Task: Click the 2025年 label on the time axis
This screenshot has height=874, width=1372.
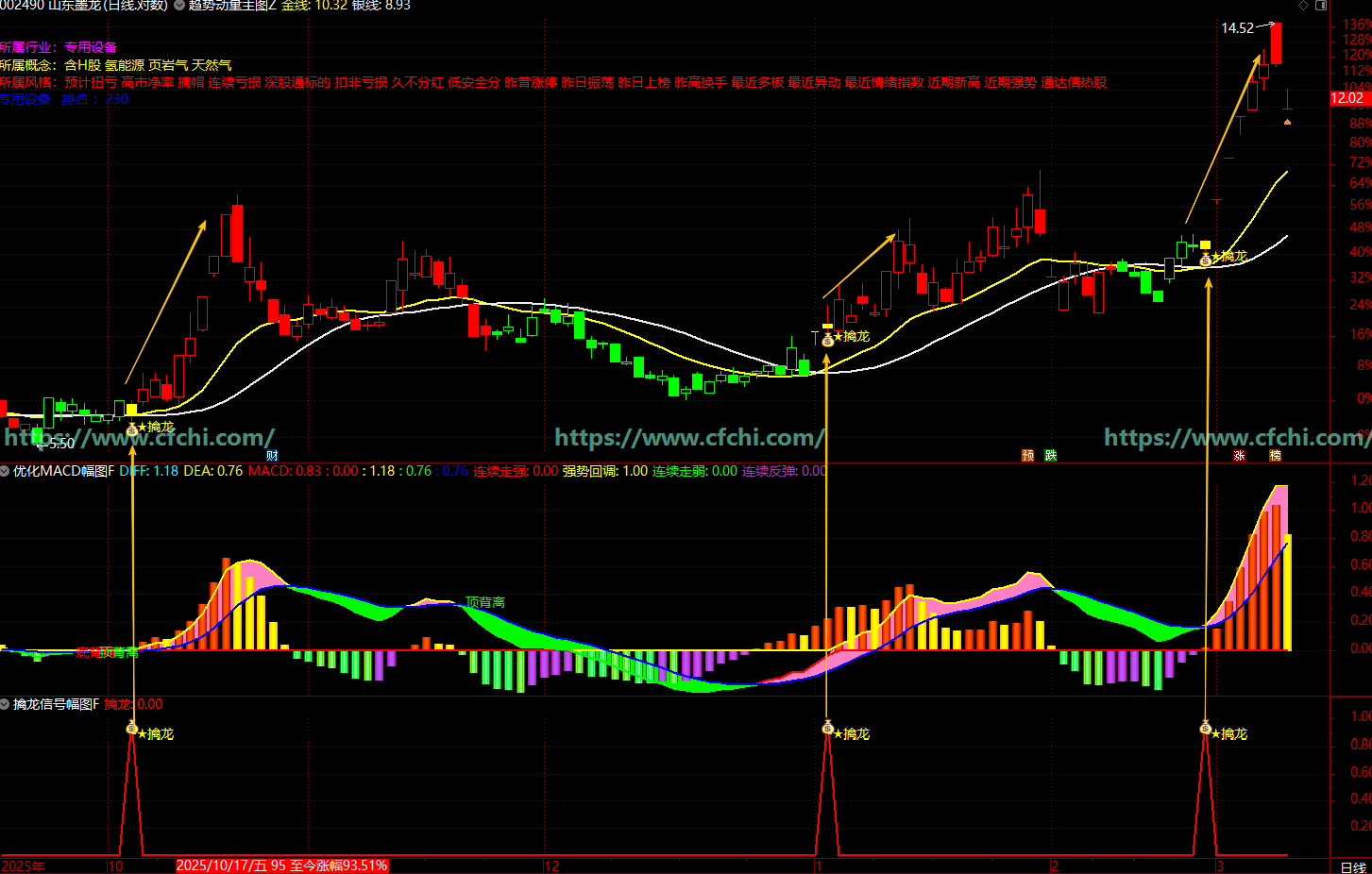Action: click(24, 866)
